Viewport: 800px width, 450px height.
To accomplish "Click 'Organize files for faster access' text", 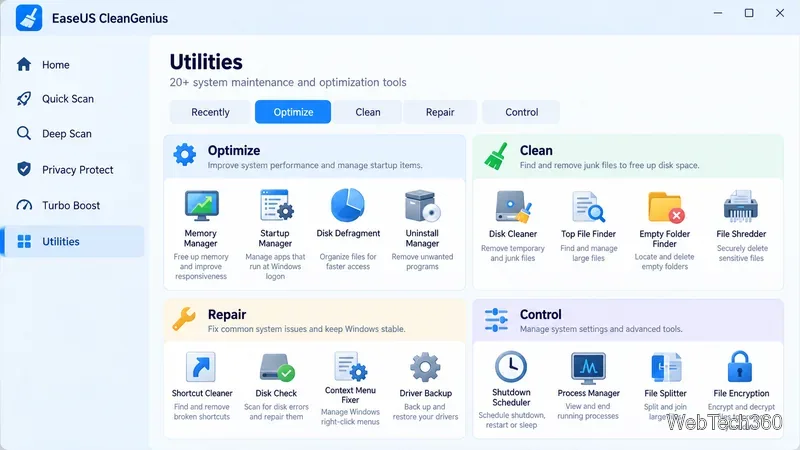I will tap(348, 261).
